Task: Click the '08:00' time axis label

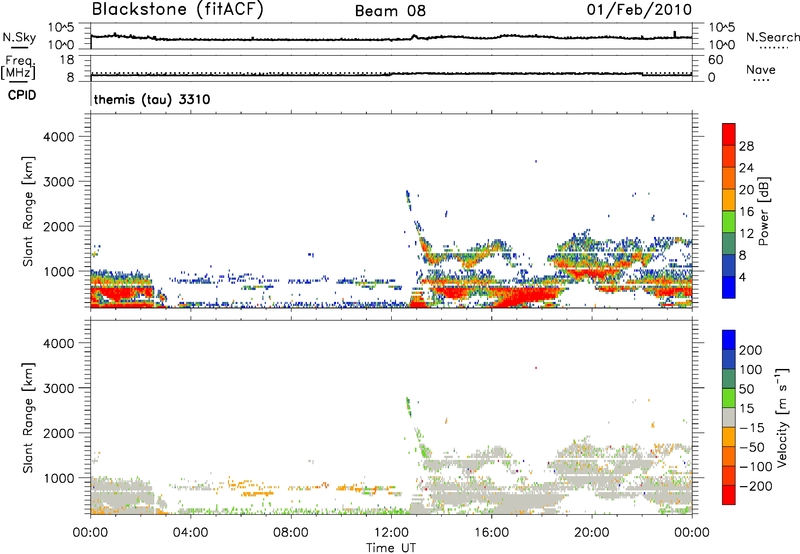Action: (290, 533)
